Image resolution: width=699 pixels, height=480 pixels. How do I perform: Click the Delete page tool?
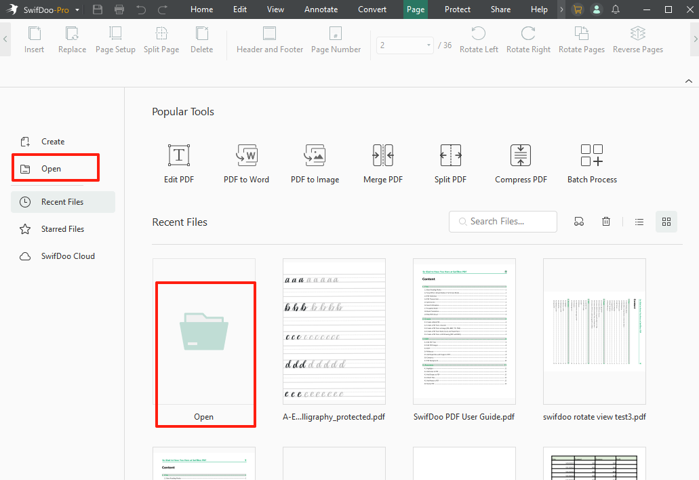point(201,40)
